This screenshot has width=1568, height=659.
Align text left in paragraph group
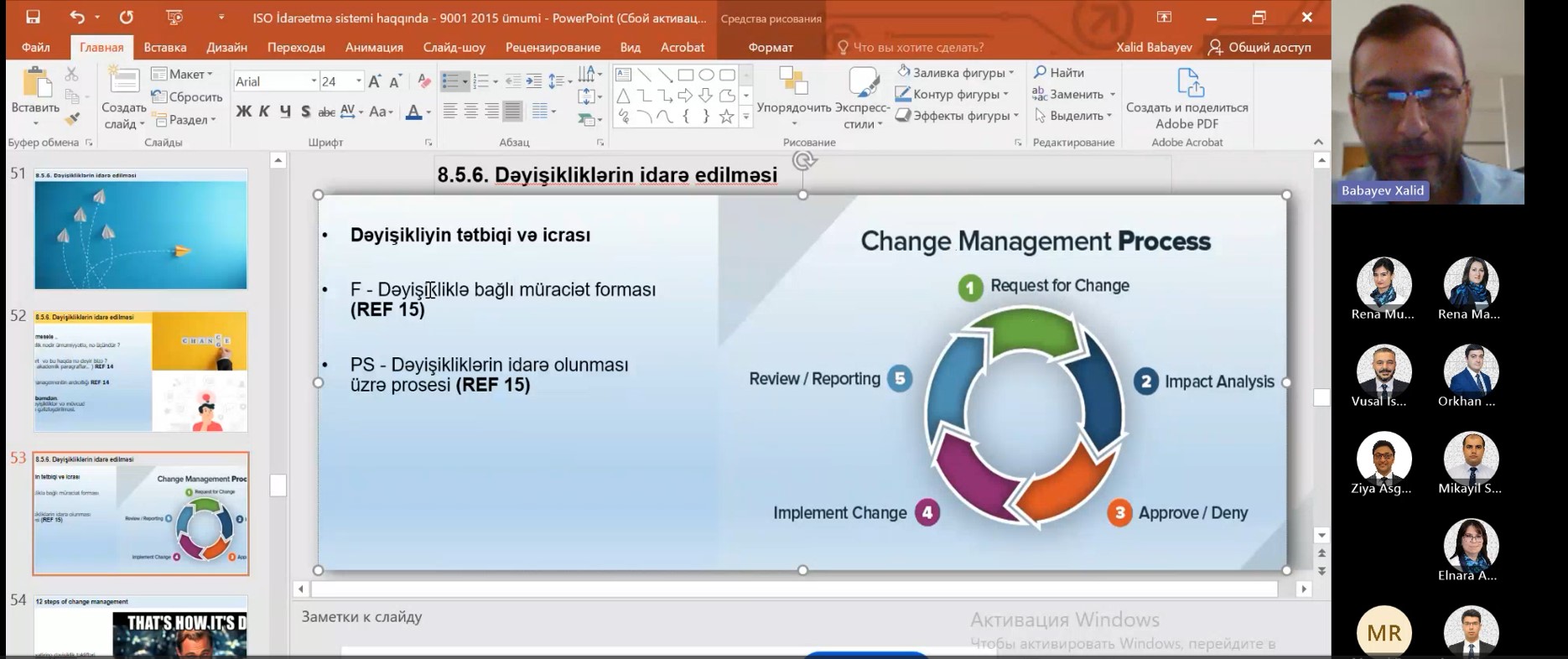[x=450, y=111]
